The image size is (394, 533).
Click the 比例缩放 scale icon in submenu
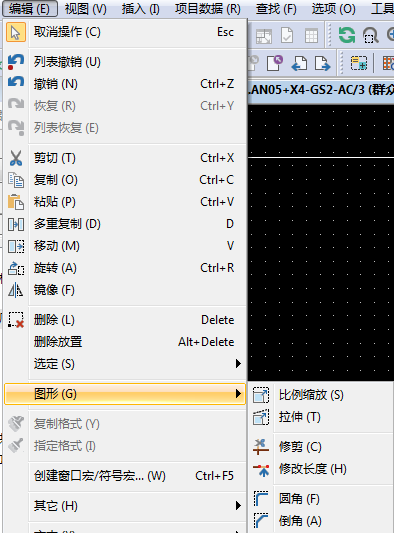click(x=261, y=395)
